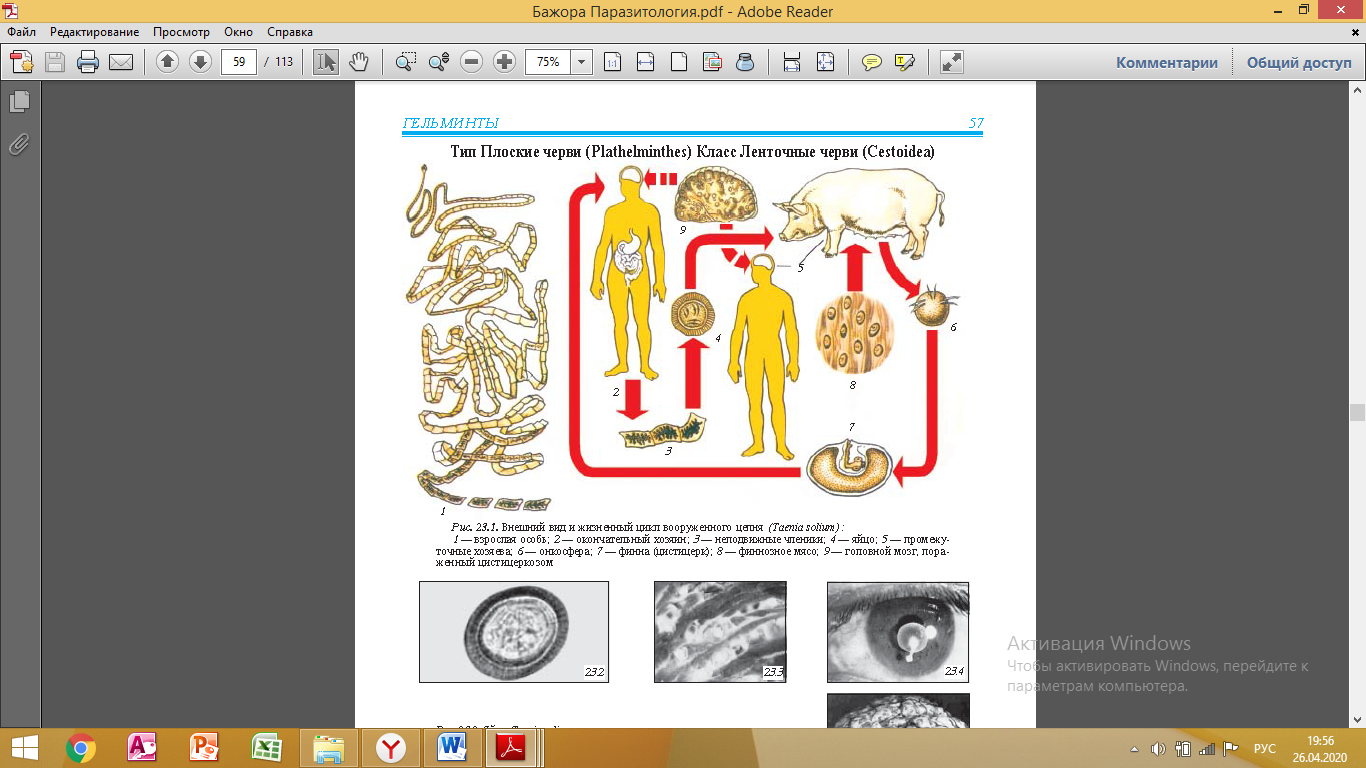Screen dimensions: 1366x768
Task: Print the document using printer icon
Action: pyautogui.click(x=88, y=62)
